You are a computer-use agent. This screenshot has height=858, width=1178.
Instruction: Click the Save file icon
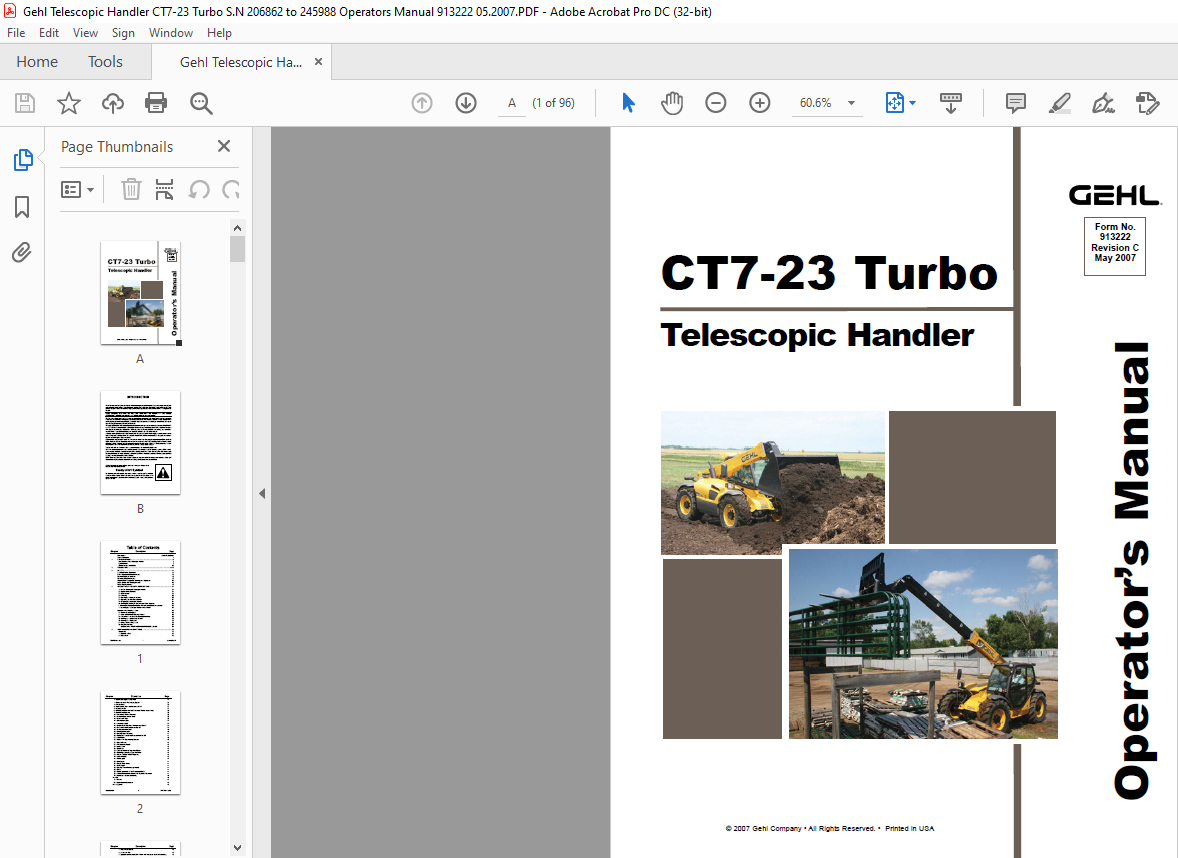25,103
